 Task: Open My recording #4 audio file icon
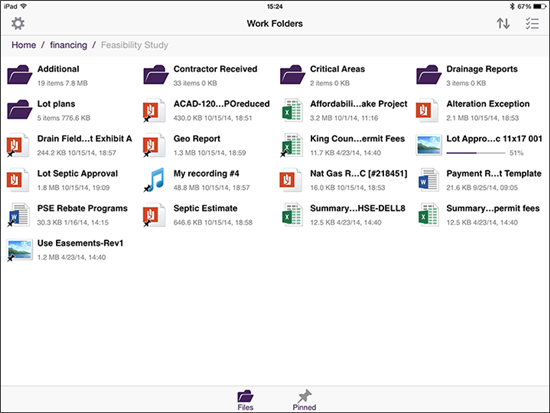(x=155, y=179)
